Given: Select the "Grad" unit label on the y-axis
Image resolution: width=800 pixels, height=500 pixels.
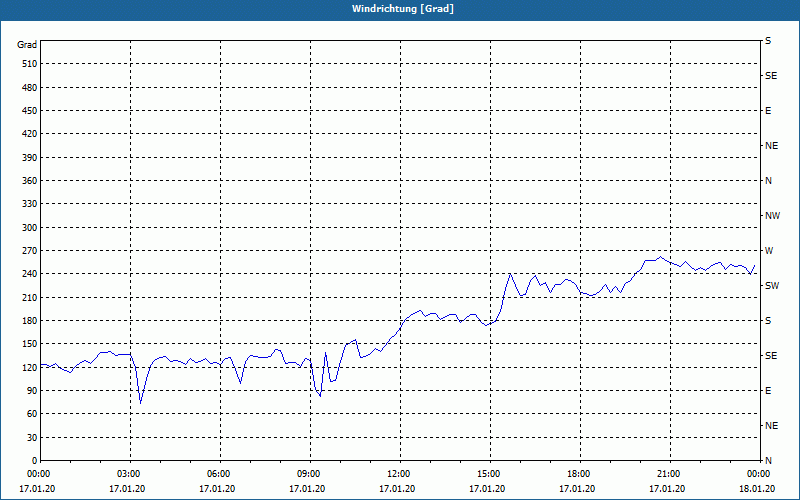Looking at the screenshot, I should (27, 45).
